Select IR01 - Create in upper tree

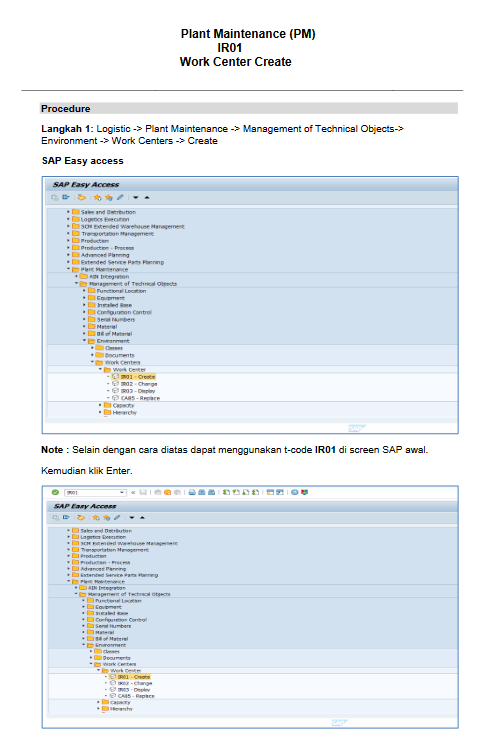(x=133, y=377)
